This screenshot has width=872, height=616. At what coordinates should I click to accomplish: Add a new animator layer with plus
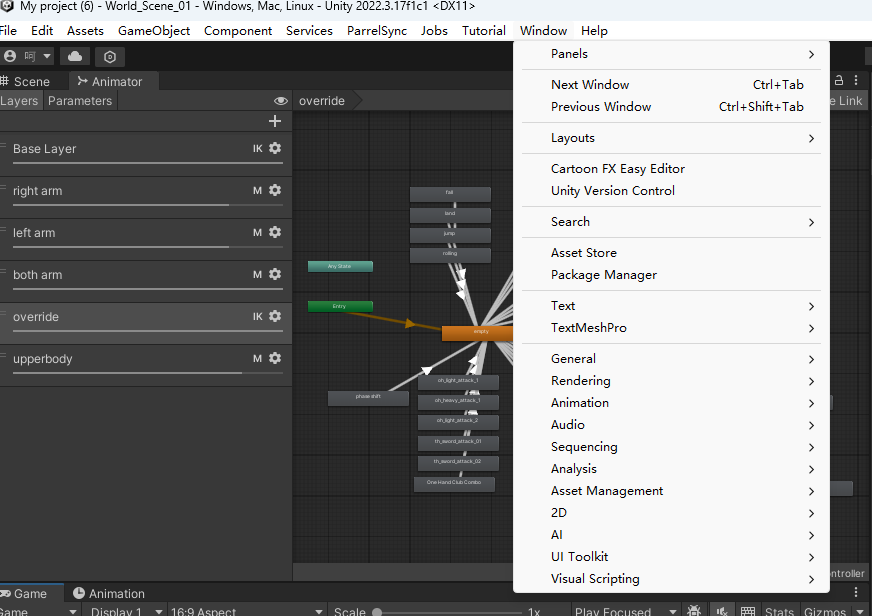(275, 121)
